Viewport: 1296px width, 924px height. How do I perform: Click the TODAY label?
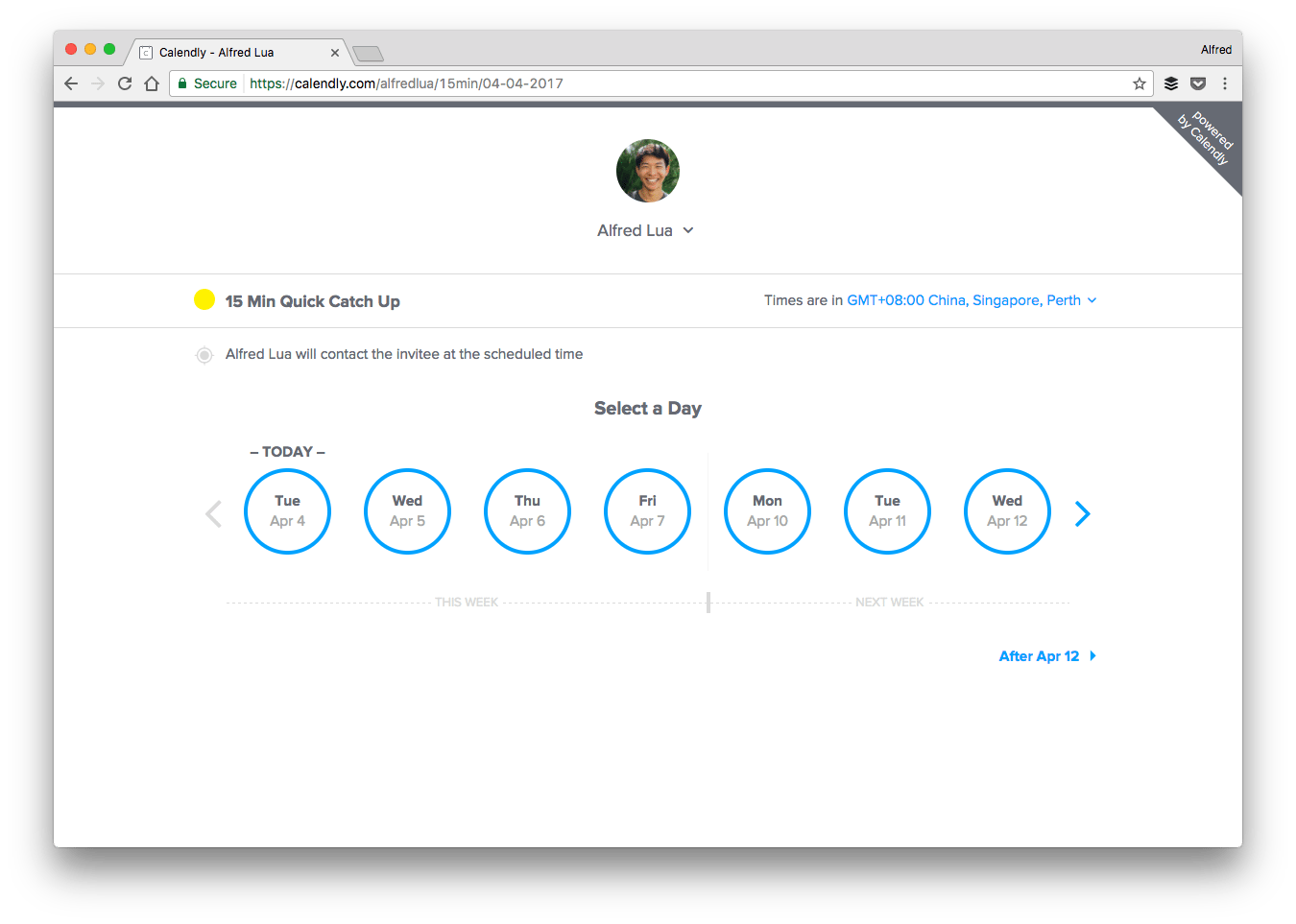(288, 452)
